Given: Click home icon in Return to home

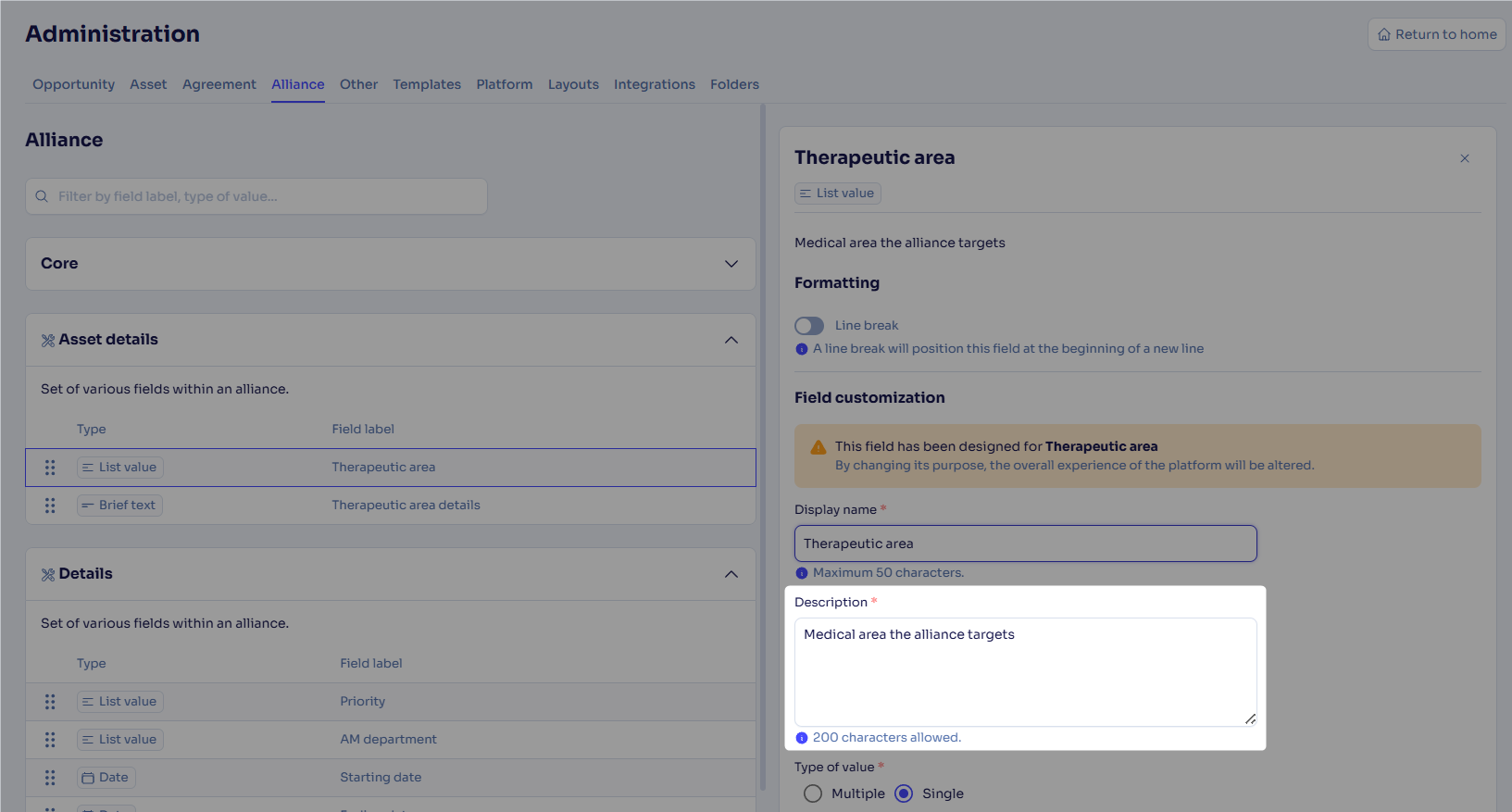Looking at the screenshot, I should 1384,34.
